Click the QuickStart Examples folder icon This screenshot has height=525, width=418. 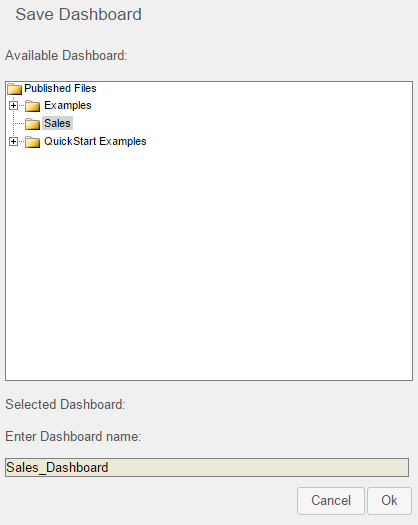pos(32,142)
